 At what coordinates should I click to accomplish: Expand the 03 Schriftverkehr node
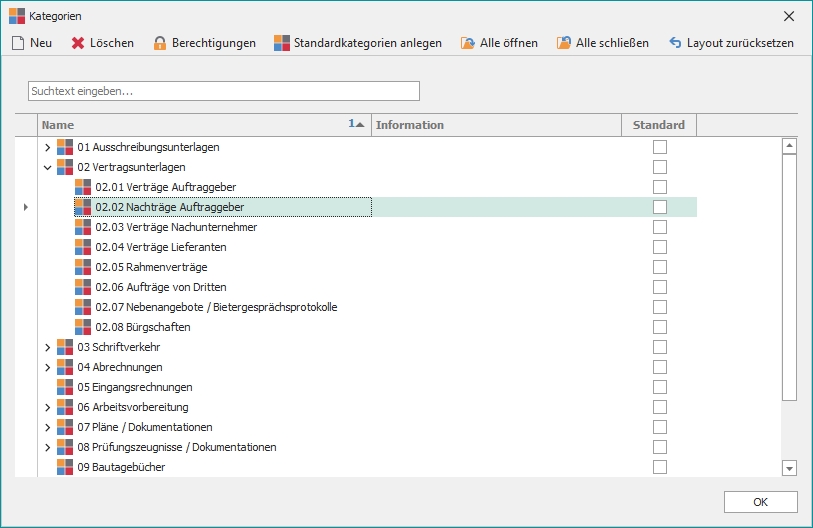47,348
